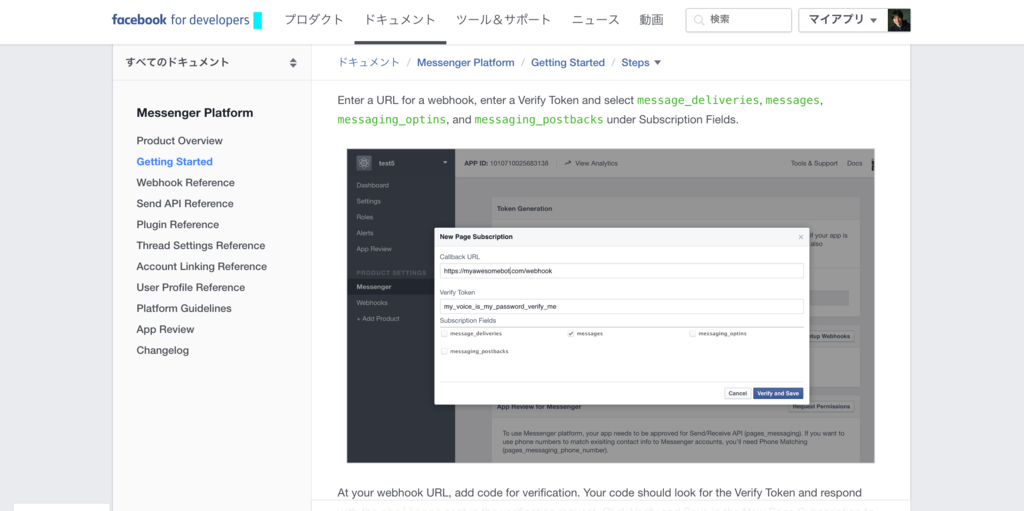Open the ツール＆サポート menu
The height and width of the screenshot is (511, 1024).
[504, 20]
